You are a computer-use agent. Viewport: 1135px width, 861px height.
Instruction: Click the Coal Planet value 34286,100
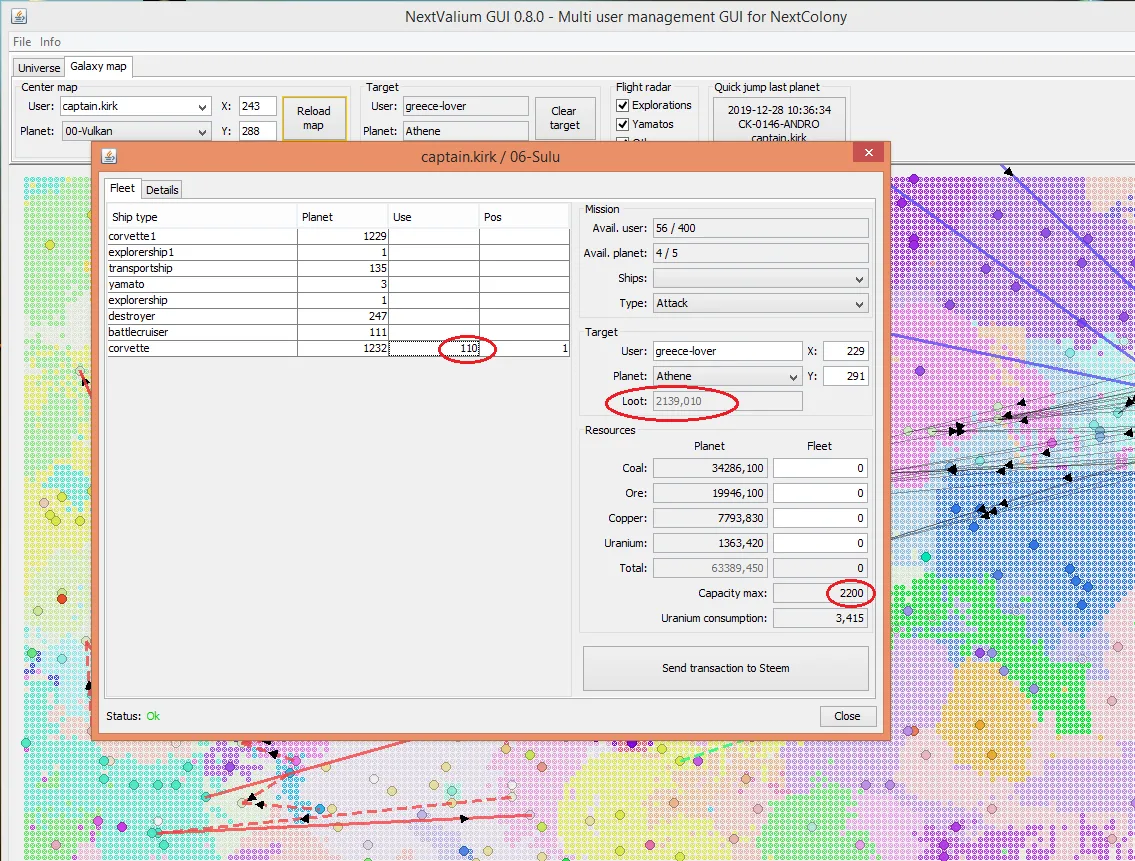click(x=709, y=469)
